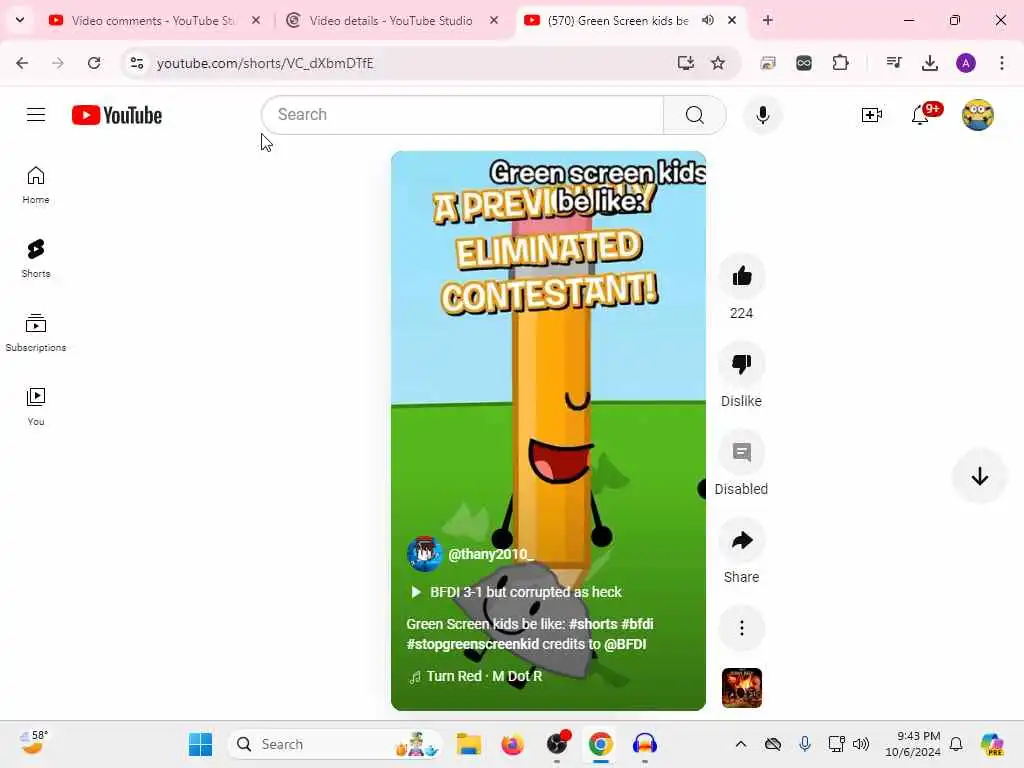Open the Windows Start menu
This screenshot has height=768, width=1024.
click(200, 744)
